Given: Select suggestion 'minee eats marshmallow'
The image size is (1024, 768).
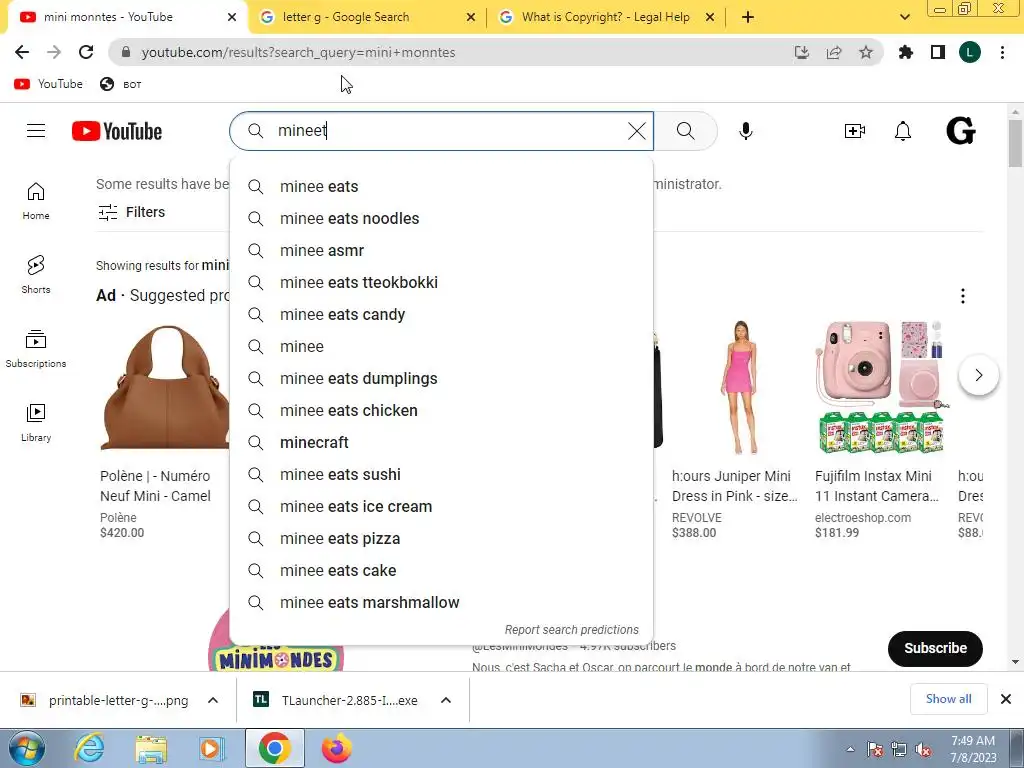Looking at the screenshot, I should [441, 603].
